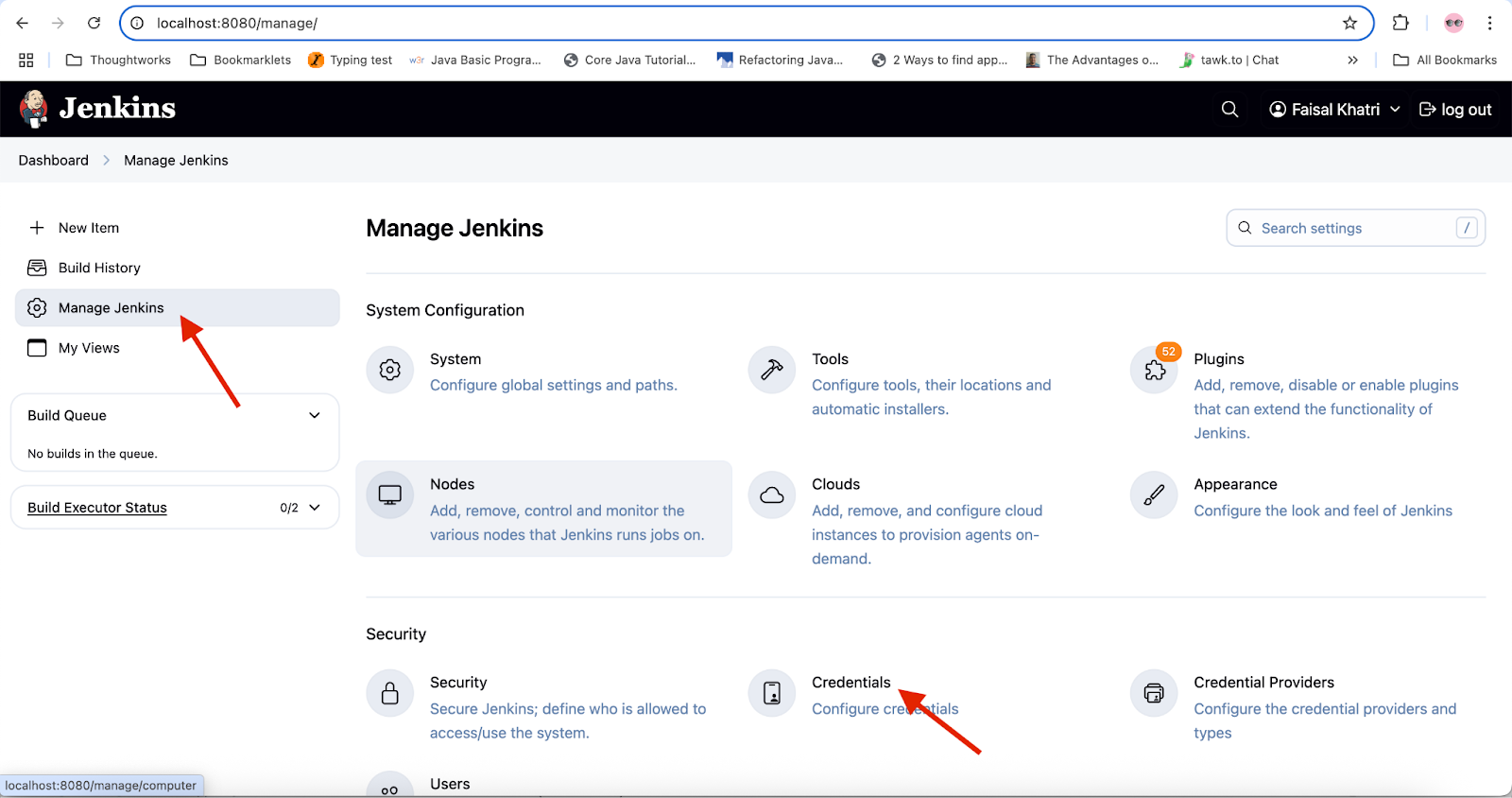The image size is (1512, 798).
Task: Open Plugins management link
Action: point(1309,395)
